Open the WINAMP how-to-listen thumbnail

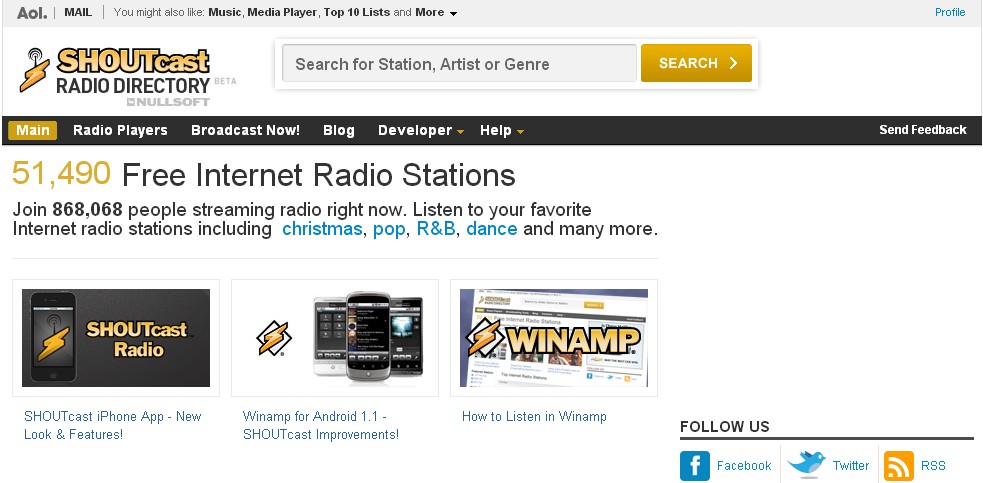pos(554,337)
